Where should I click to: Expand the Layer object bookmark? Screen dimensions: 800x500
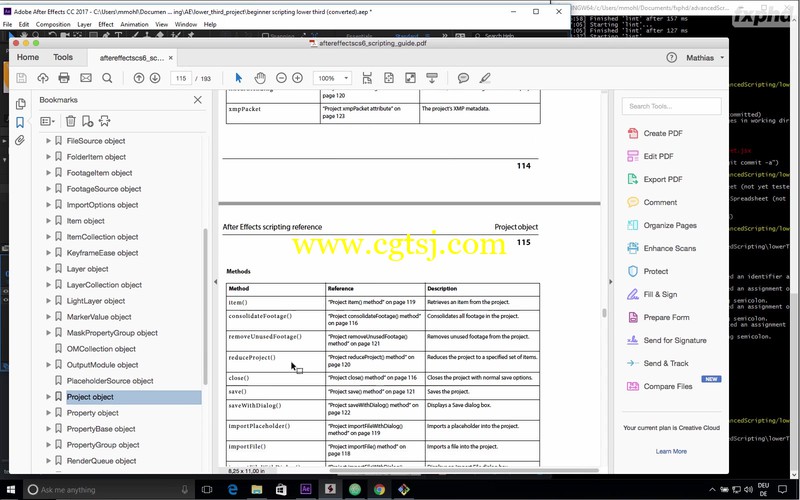point(48,269)
